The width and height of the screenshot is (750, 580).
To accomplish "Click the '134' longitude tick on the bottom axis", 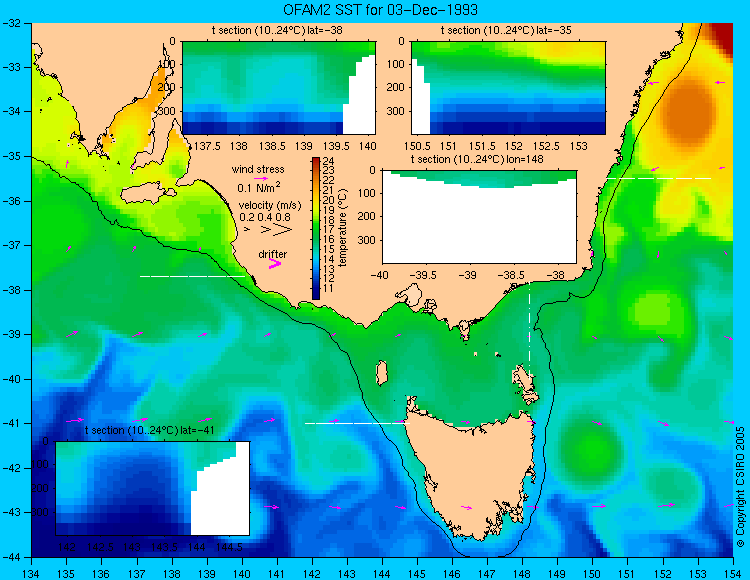I will [x=32, y=574].
